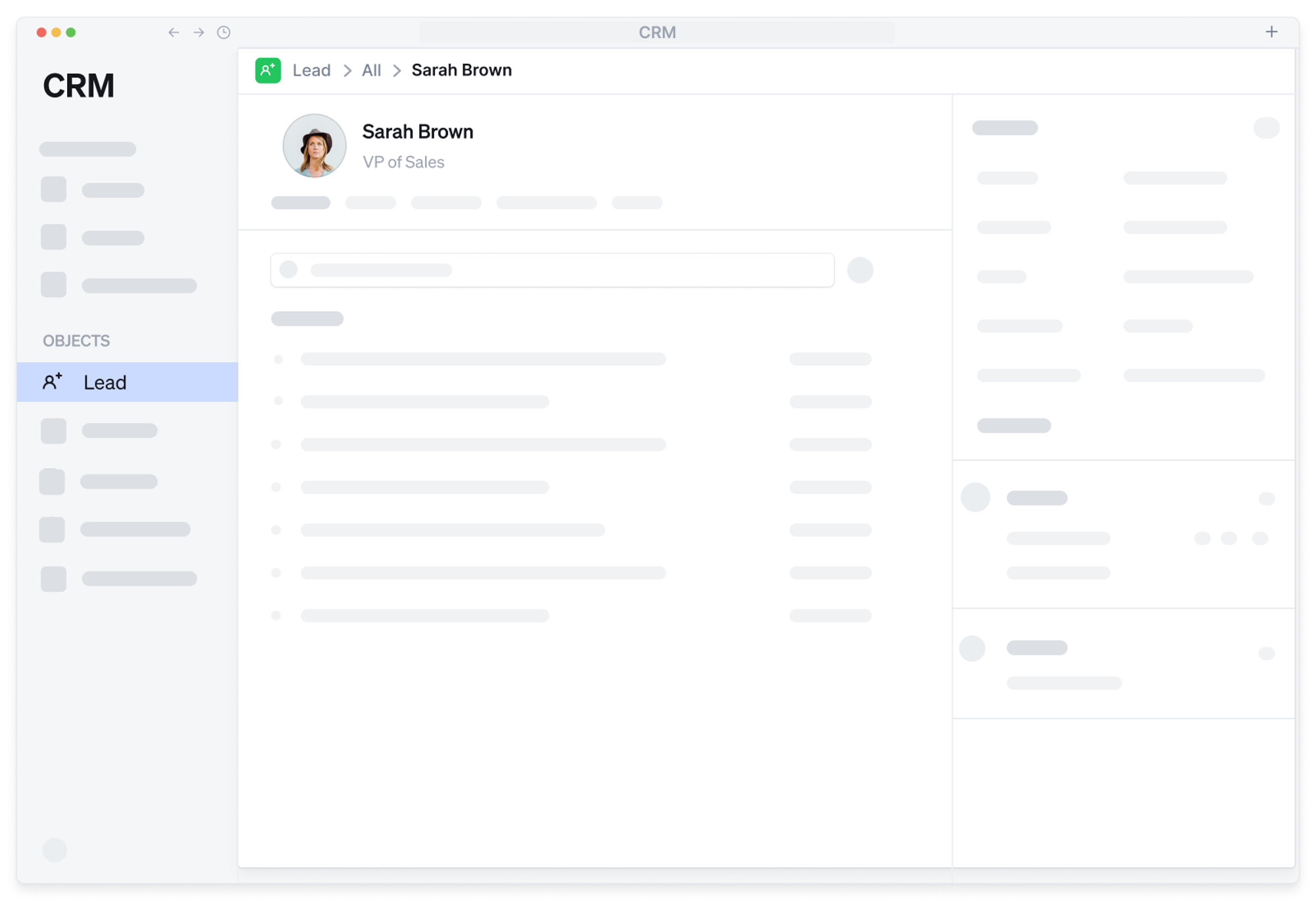Image resolution: width=1316 pixels, height=900 pixels.
Task: Open the history clock icon
Action: click(224, 32)
